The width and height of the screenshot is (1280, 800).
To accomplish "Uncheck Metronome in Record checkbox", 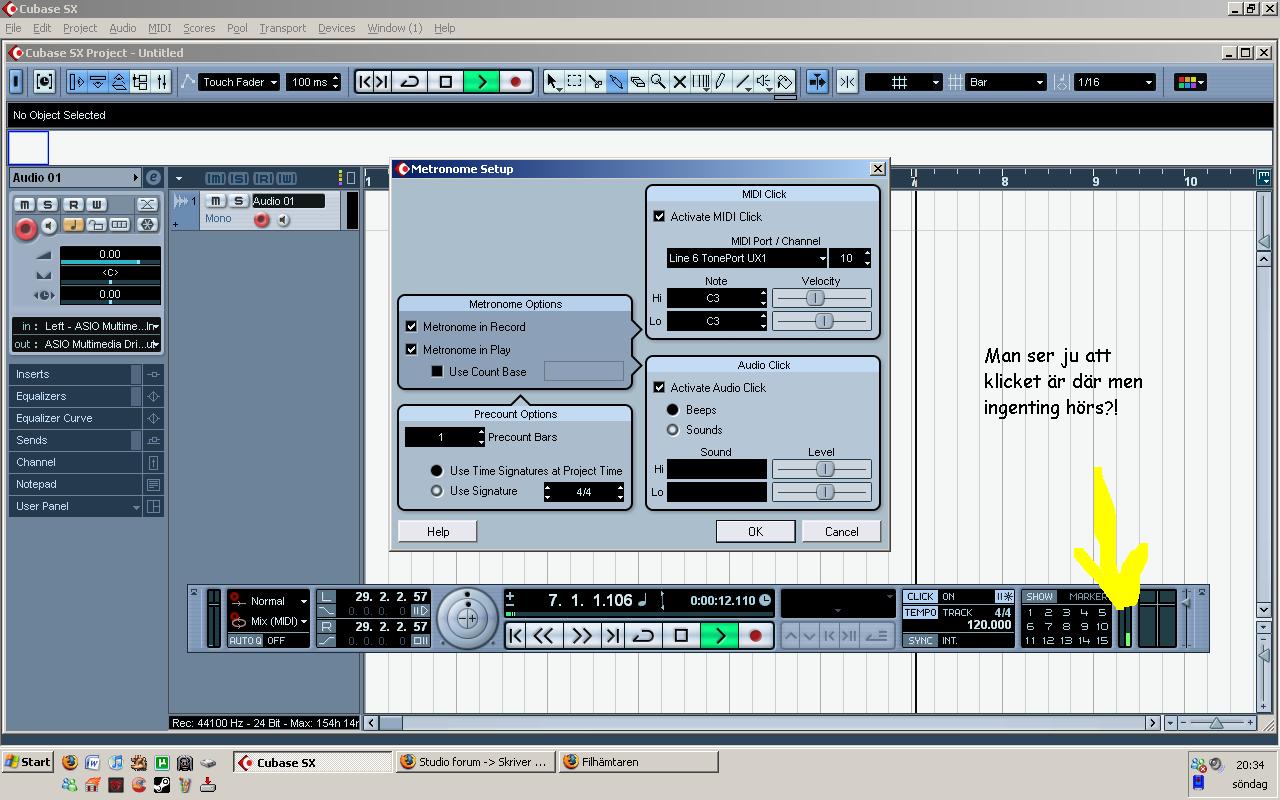I will click(x=411, y=327).
